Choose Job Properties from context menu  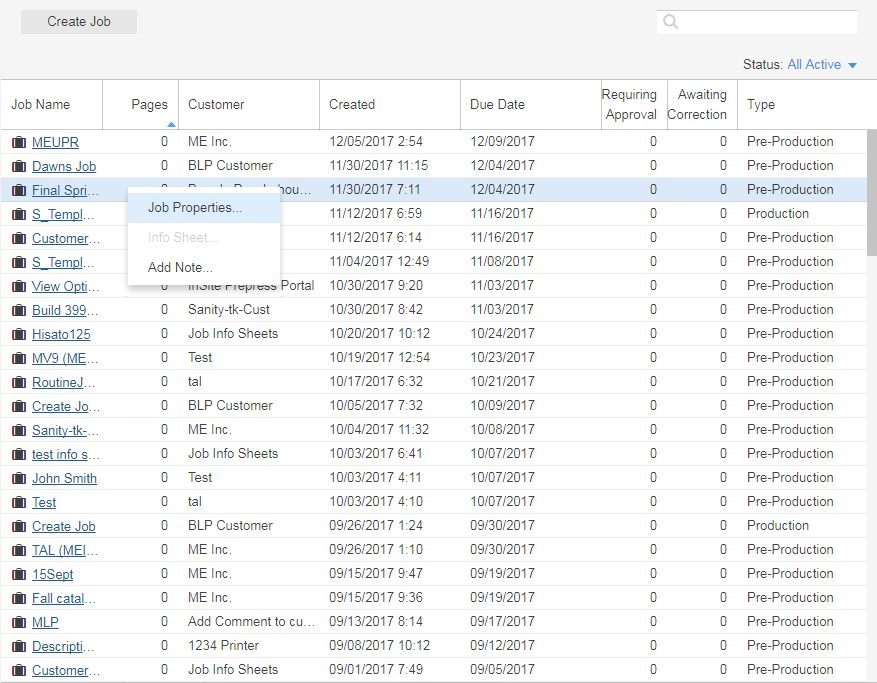195,208
